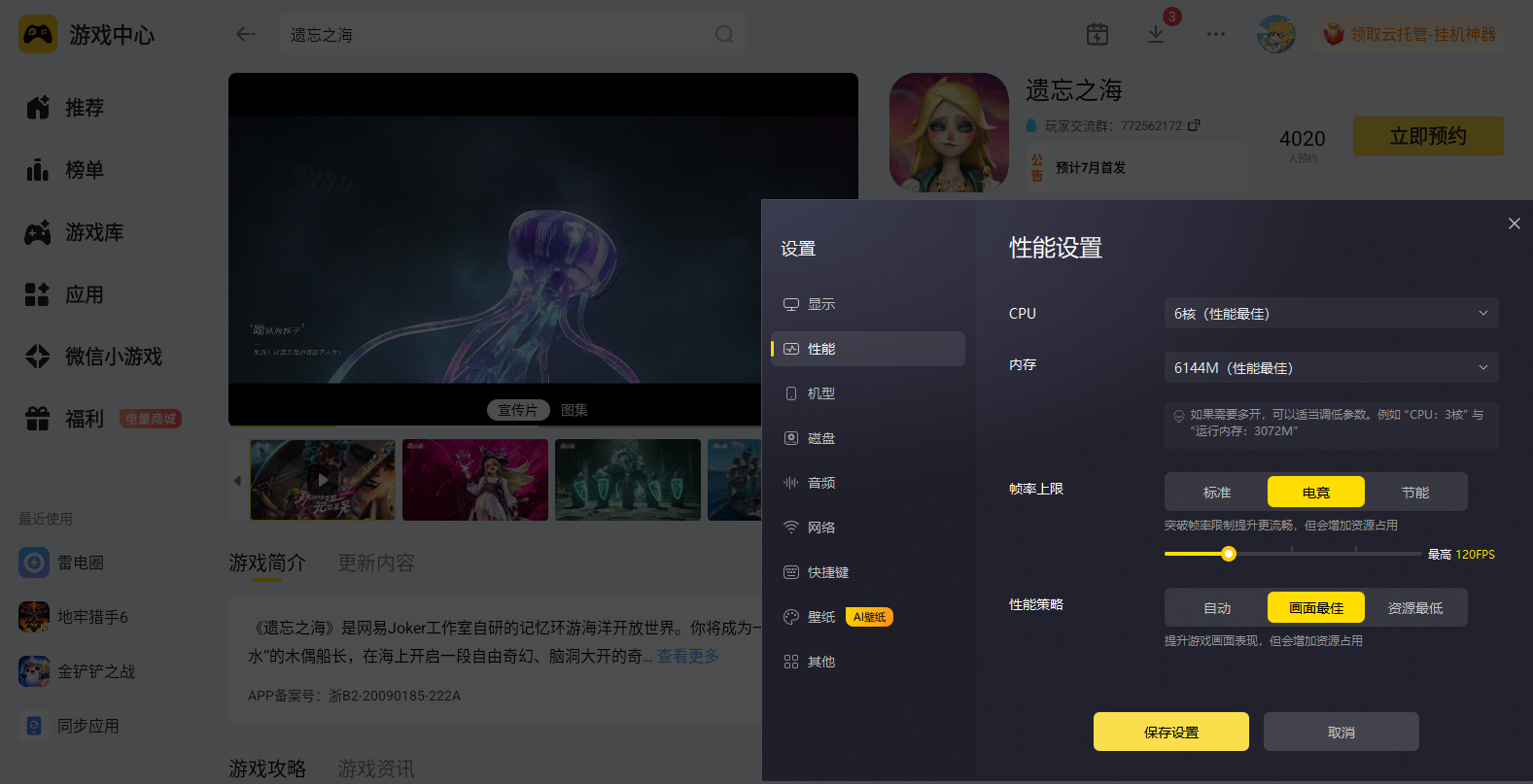Open the download manager icon
The height and width of the screenshot is (784, 1533).
tap(1156, 34)
